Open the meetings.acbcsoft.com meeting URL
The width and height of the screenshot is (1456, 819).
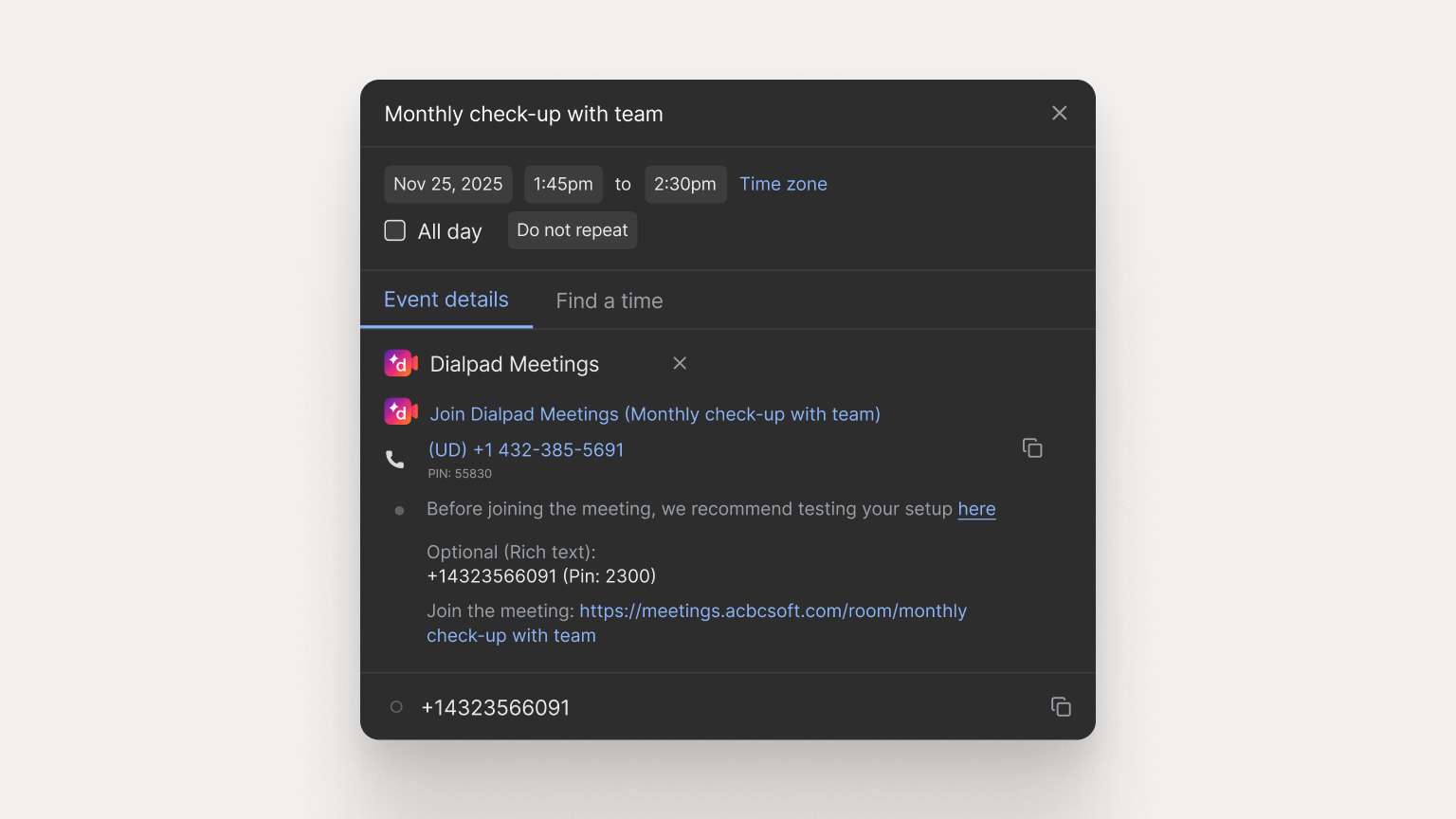pos(773,610)
